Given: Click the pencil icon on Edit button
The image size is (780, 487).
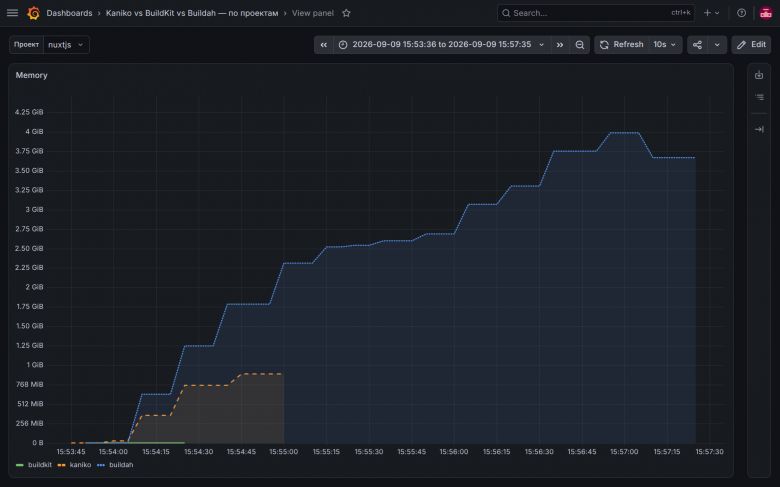Looking at the screenshot, I should coord(741,45).
